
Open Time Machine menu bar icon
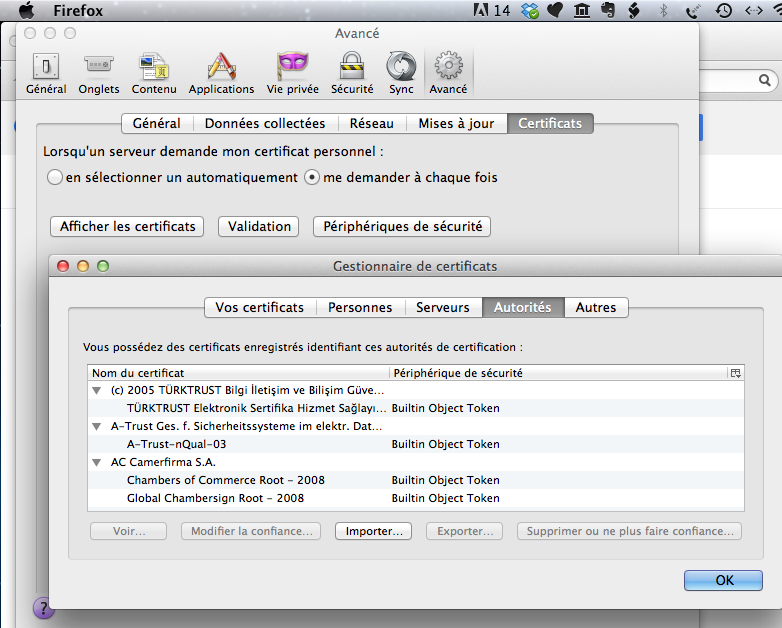click(x=724, y=10)
